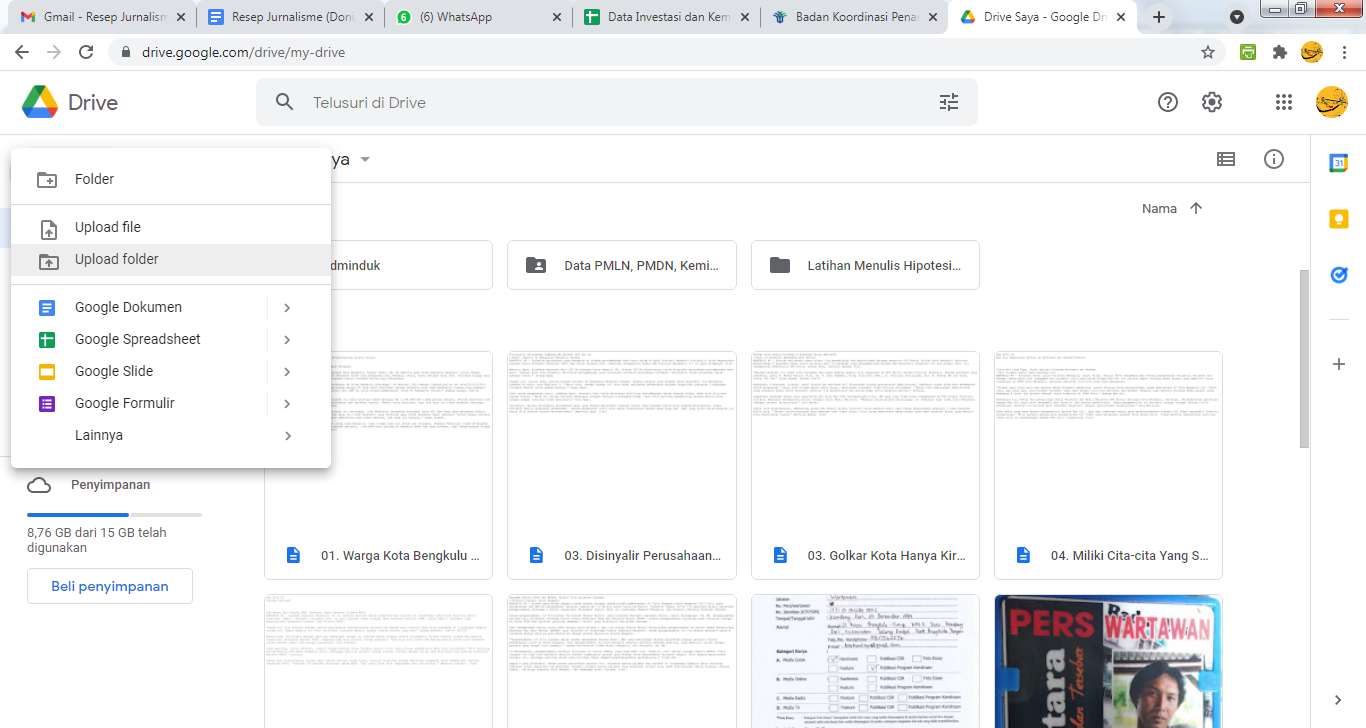Switch to list layout view
The height and width of the screenshot is (728, 1366).
[x=1225, y=159]
